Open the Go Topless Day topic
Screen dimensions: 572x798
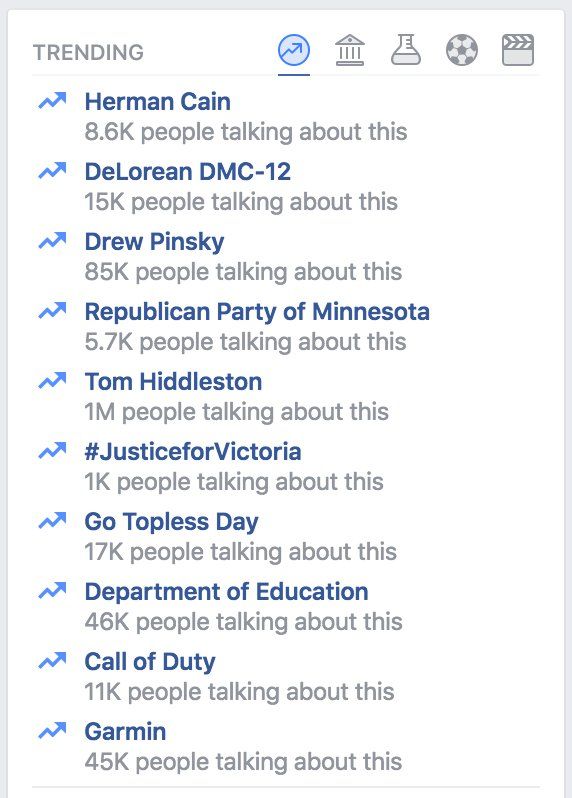tap(171, 522)
